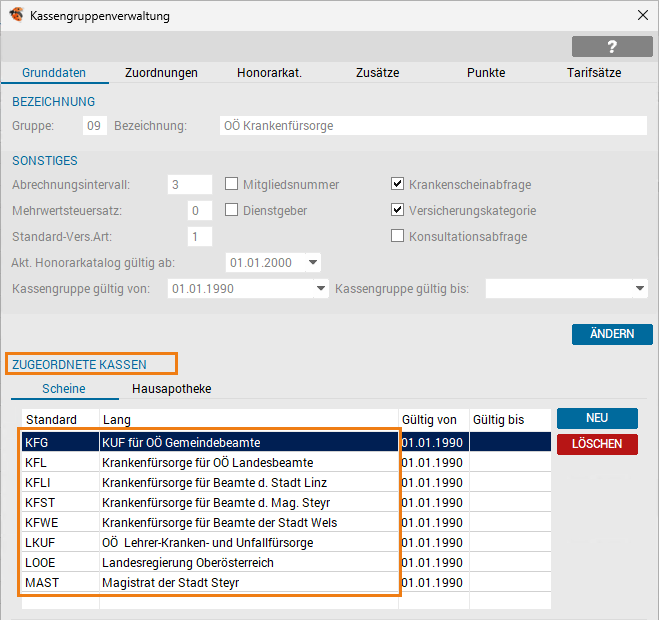Viewport: 659px width, 620px height.
Task: Click the question mark help button
Action: [x=612, y=47]
